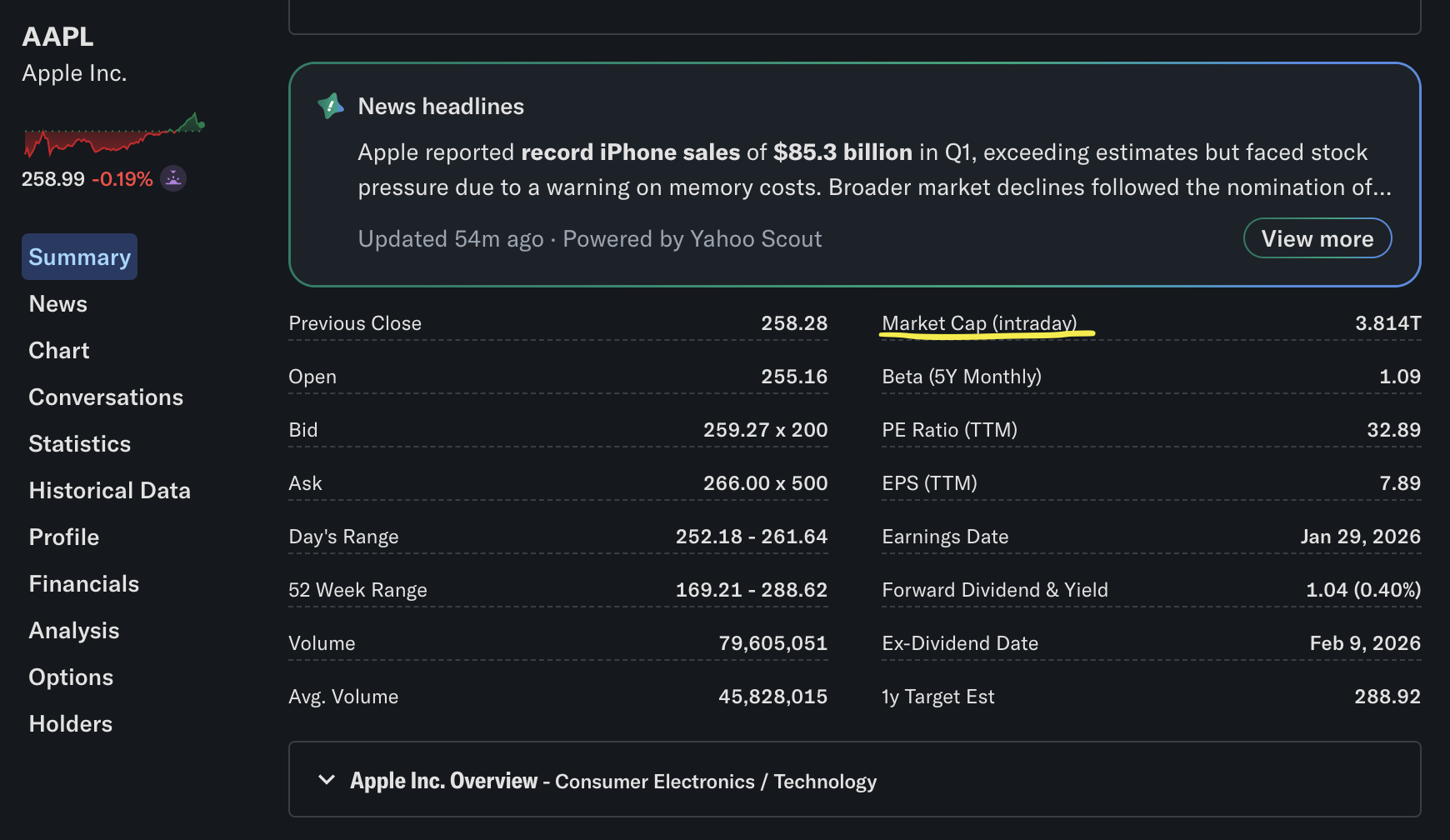Go to the Chart page
Screen dimensions: 1450x840
coord(59,350)
